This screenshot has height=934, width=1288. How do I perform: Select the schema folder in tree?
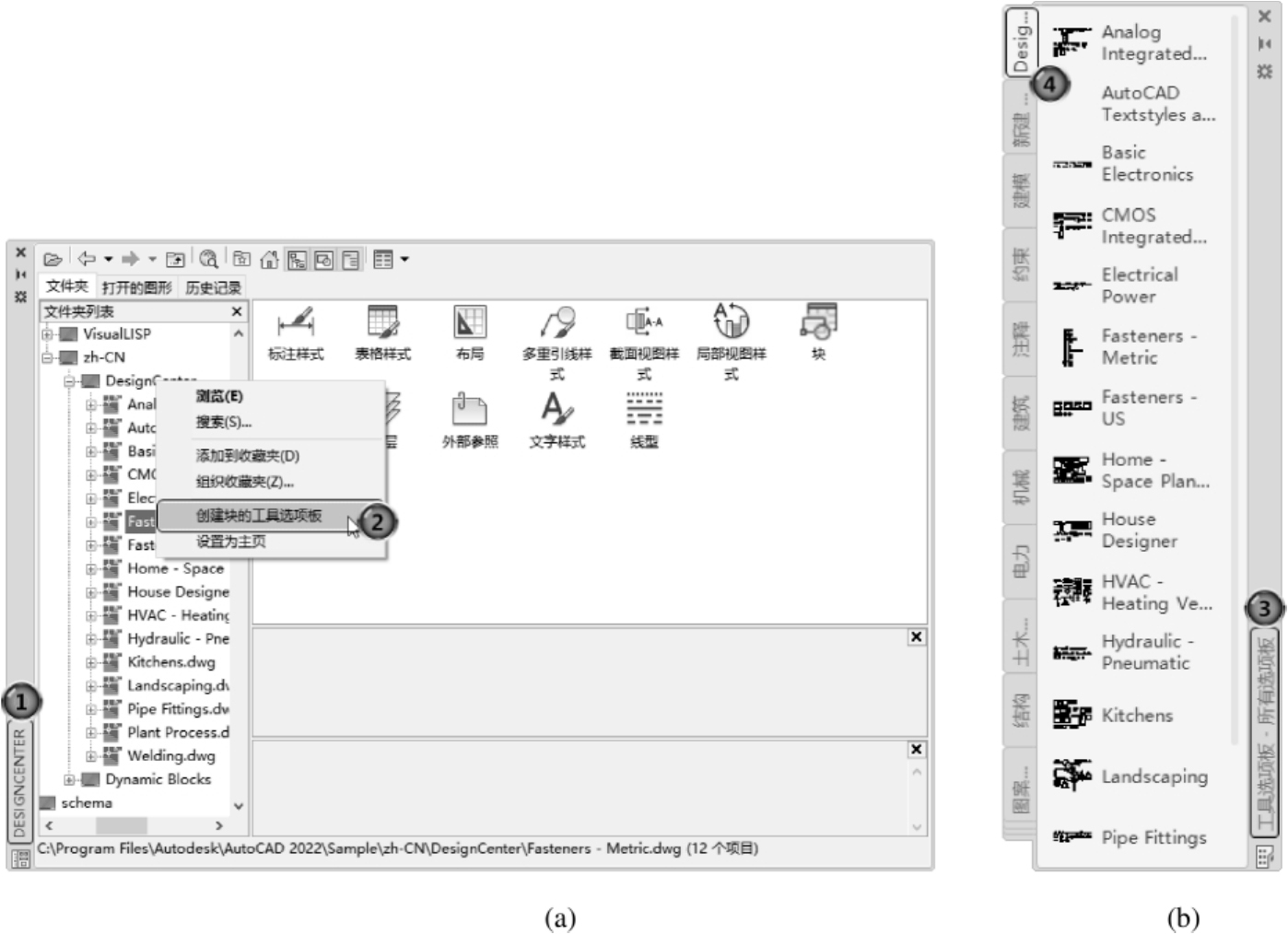pyautogui.click(x=86, y=803)
